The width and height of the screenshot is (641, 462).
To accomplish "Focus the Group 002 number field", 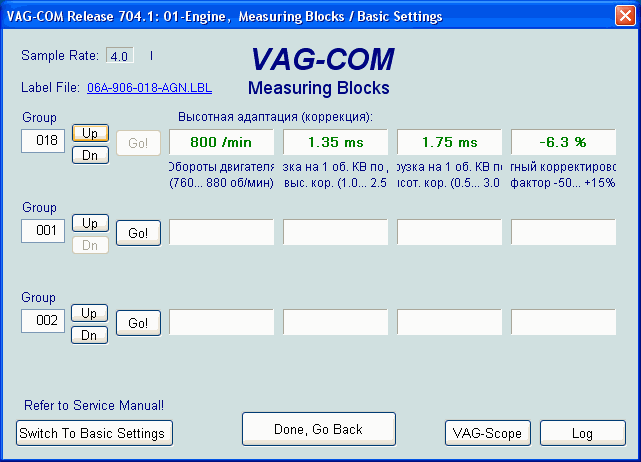I will 43,321.
